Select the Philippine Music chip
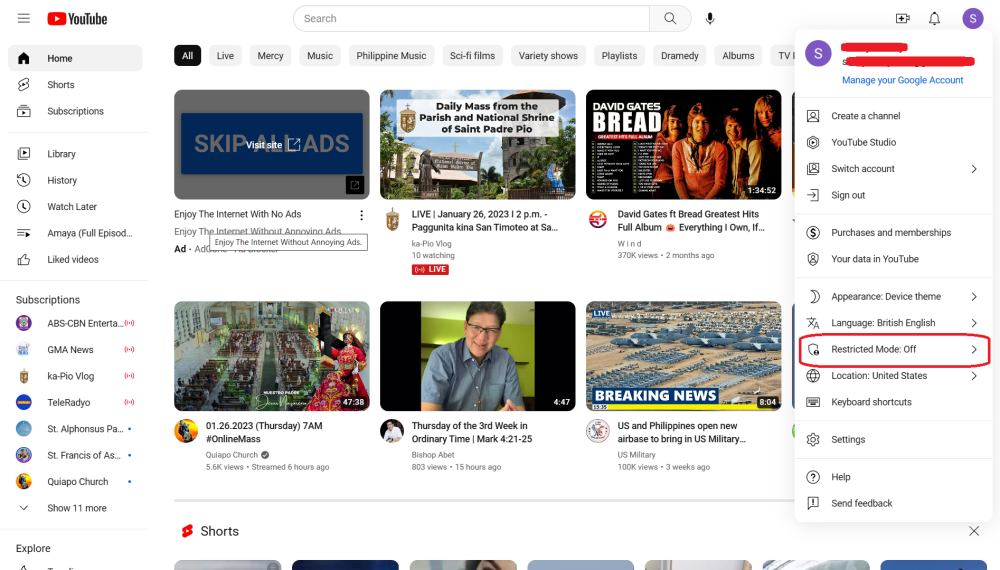1000x570 pixels. 391,55
